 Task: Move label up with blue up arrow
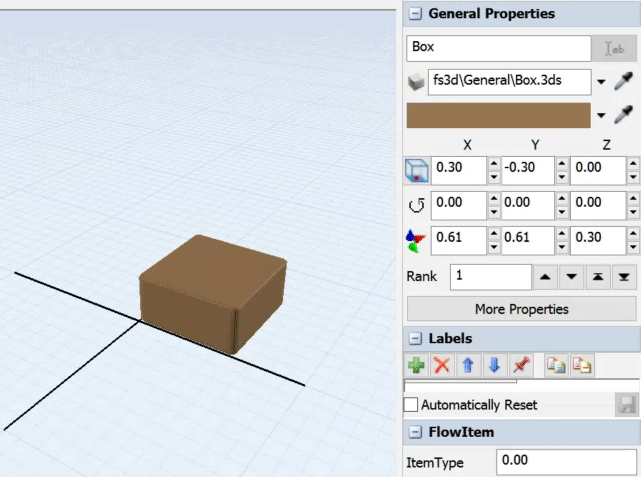(x=468, y=366)
